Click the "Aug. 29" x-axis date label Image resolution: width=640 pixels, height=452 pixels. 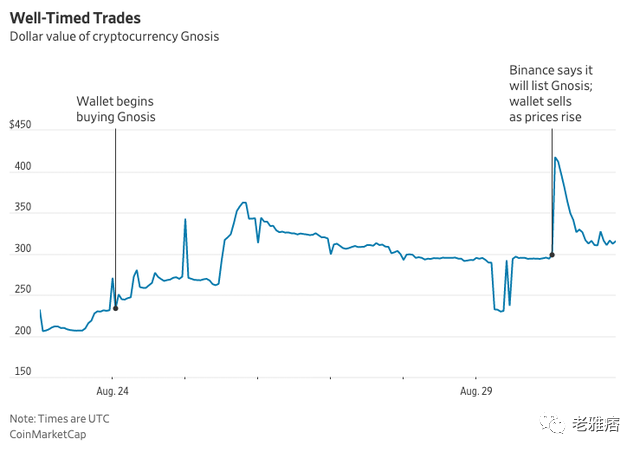coord(474,390)
